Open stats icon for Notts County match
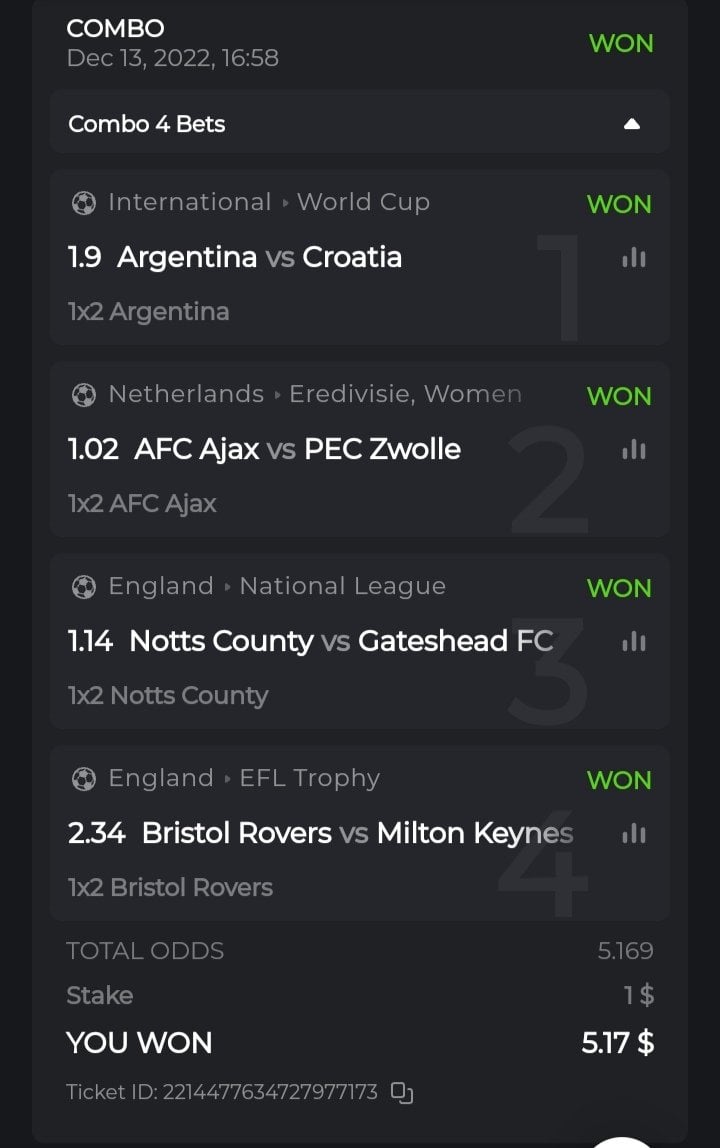720x1148 pixels. click(633, 642)
